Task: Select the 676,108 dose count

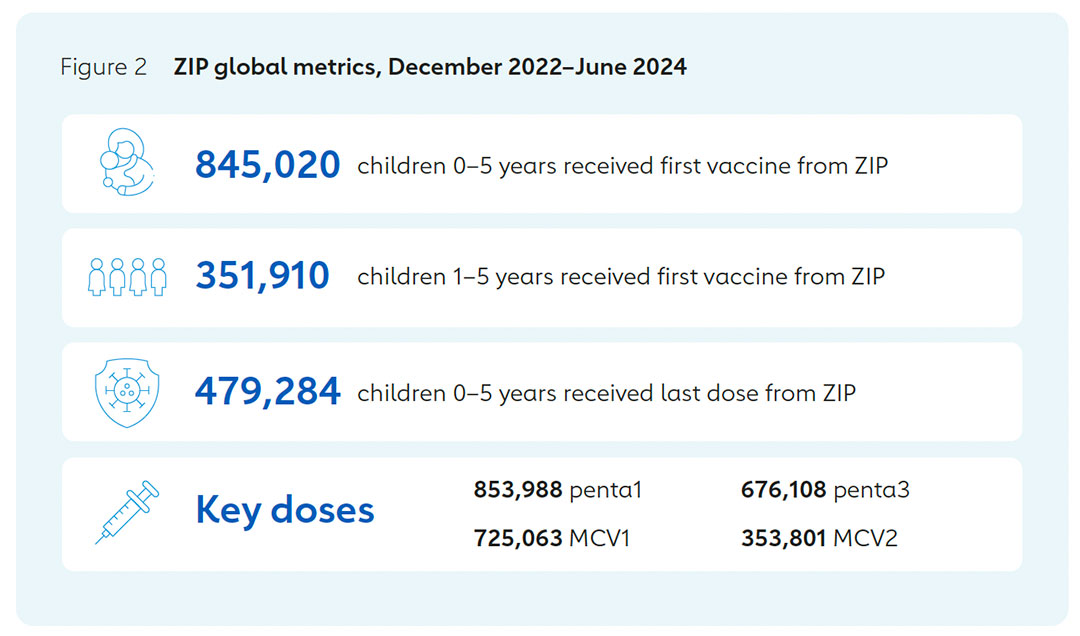Action: [x=784, y=490]
